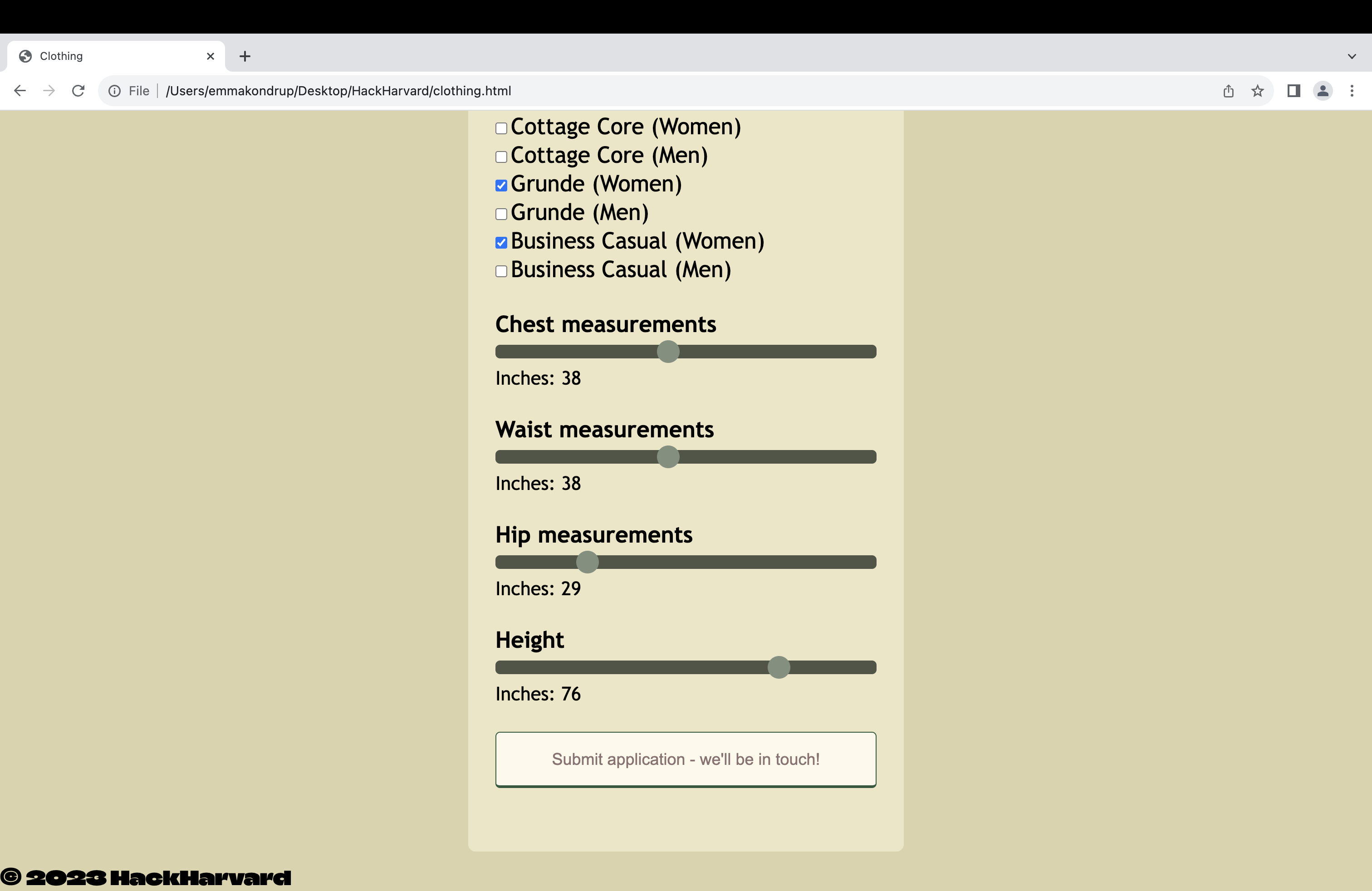Open a new tab

245,56
